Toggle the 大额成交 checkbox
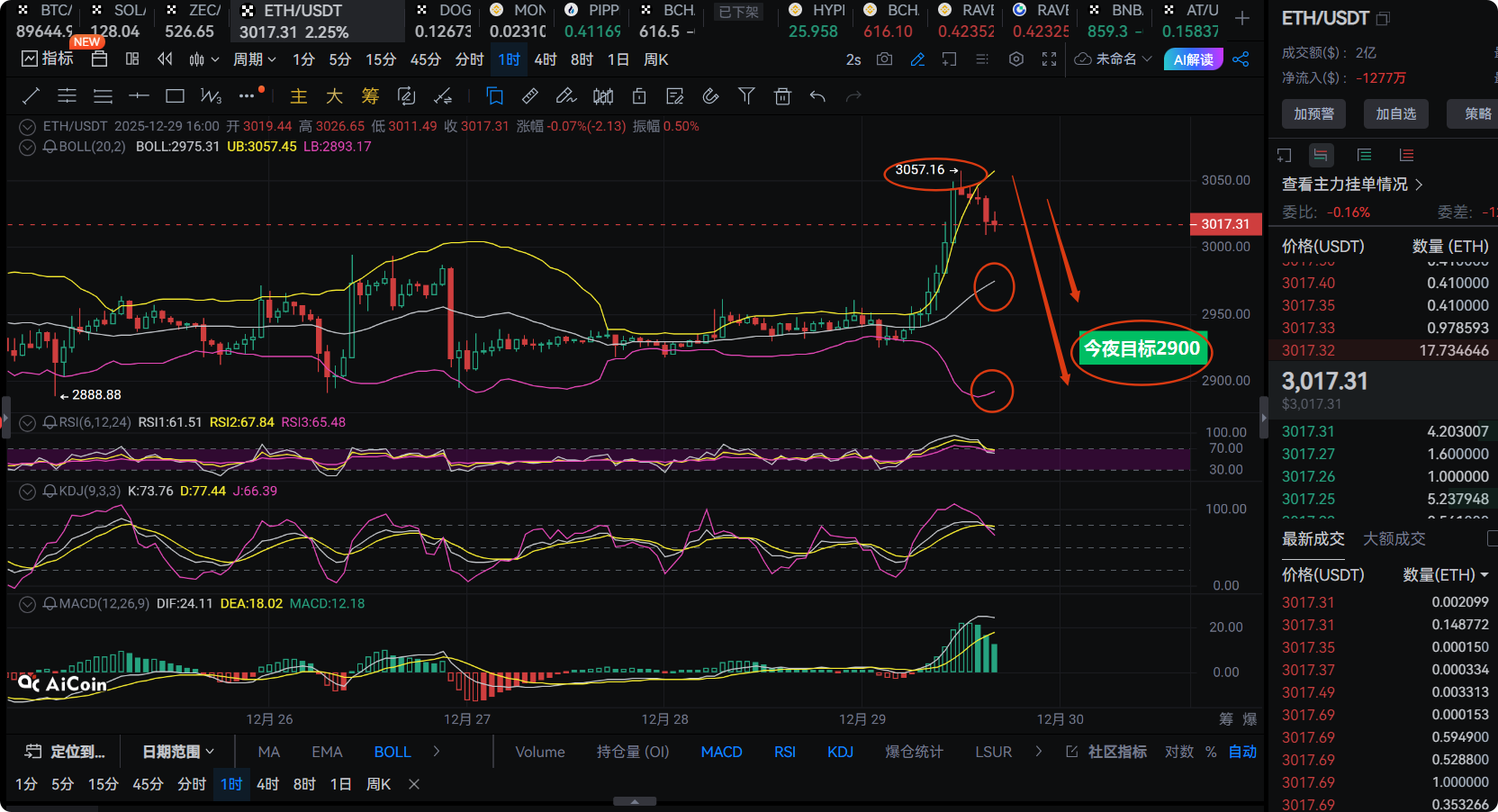Viewport: 1498px width, 812px height. click(1492, 538)
